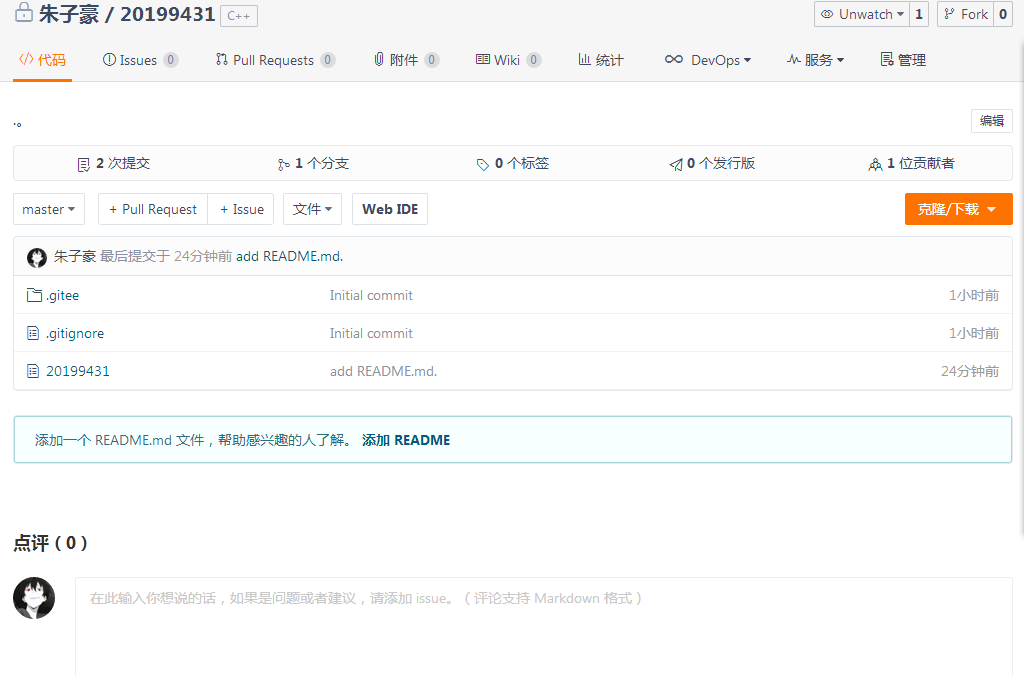View the 2 次提交 commits
Image resolution: width=1024 pixels, height=676 pixels.
click(114, 163)
